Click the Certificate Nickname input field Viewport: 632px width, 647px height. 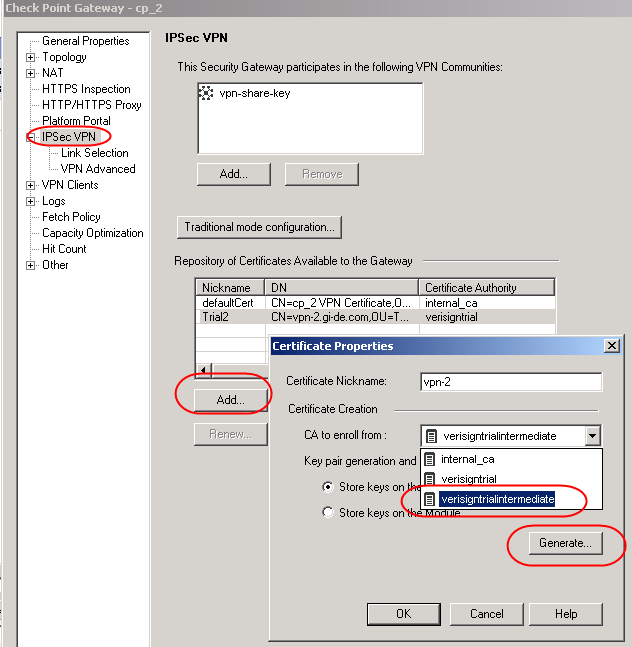pyautogui.click(x=511, y=382)
